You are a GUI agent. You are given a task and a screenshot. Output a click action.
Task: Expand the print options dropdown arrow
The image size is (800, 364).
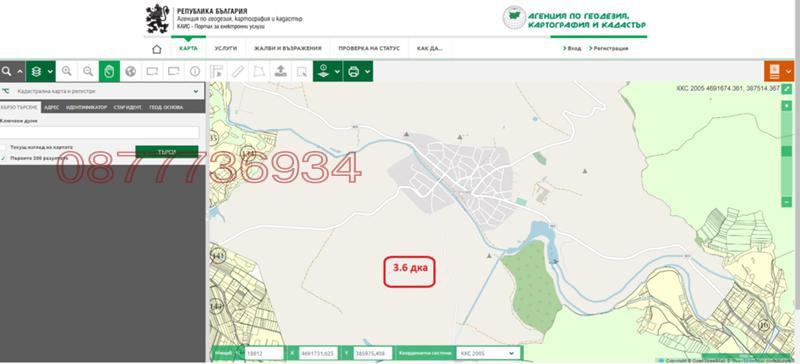point(368,71)
